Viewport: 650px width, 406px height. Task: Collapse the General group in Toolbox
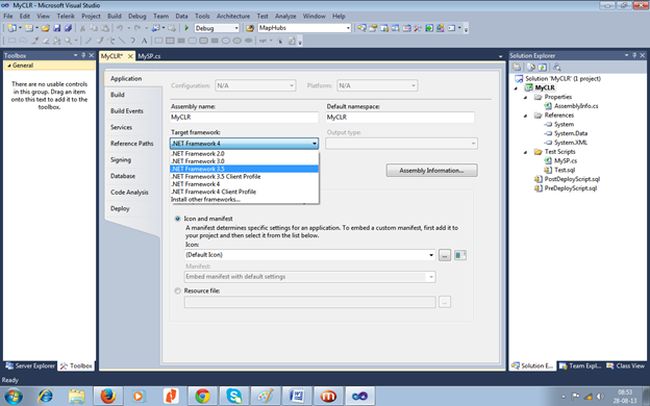[x=9, y=66]
